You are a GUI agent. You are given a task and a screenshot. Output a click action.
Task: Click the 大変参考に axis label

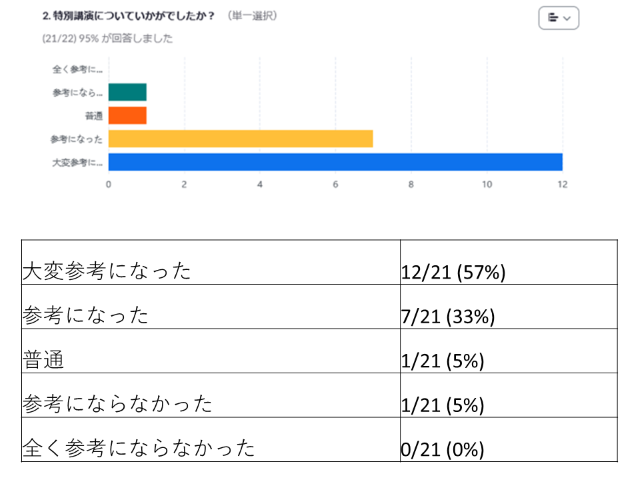coord(77,161)
